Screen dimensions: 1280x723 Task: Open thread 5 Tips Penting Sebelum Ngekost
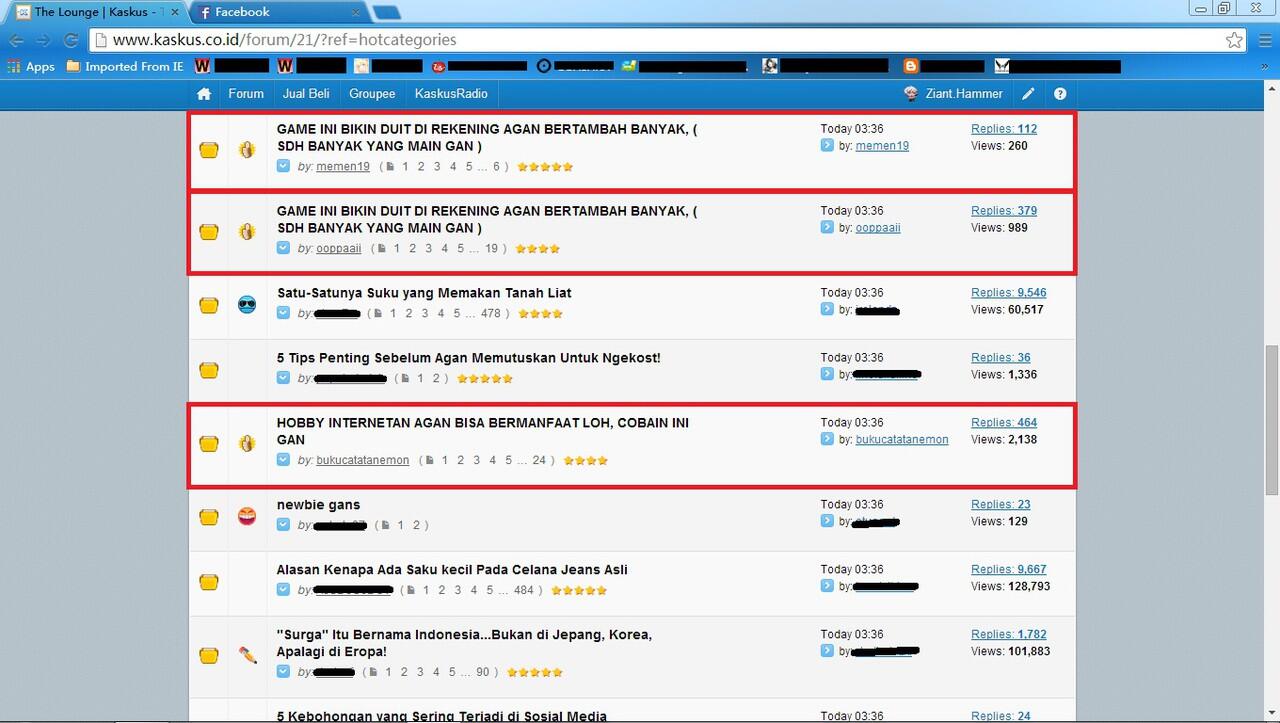[469, 358]
